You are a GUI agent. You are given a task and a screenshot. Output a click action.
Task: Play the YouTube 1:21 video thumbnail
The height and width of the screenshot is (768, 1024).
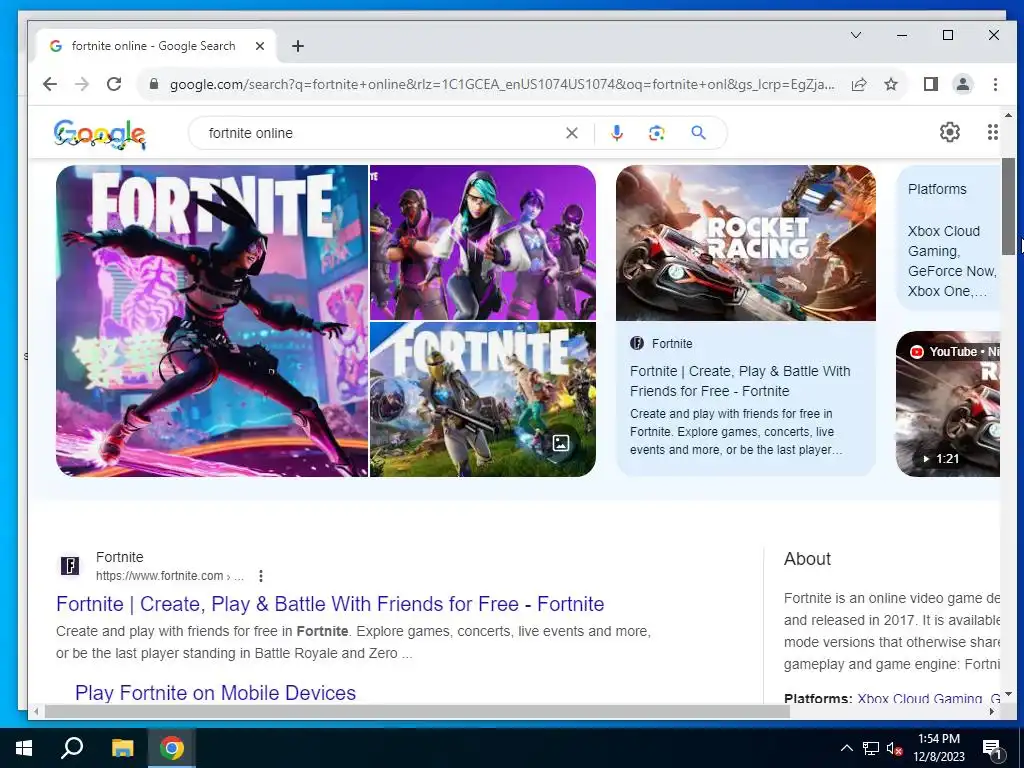948,404
